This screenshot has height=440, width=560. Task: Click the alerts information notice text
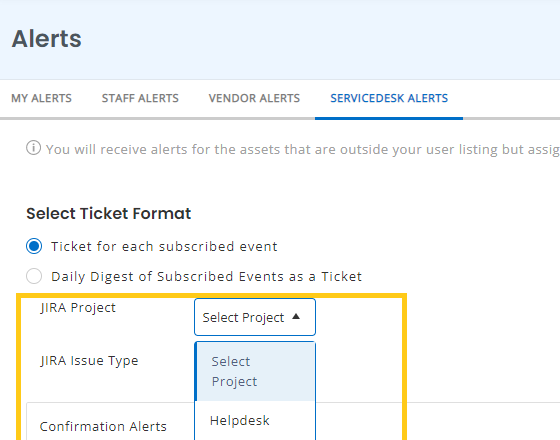tap(303, 149)
